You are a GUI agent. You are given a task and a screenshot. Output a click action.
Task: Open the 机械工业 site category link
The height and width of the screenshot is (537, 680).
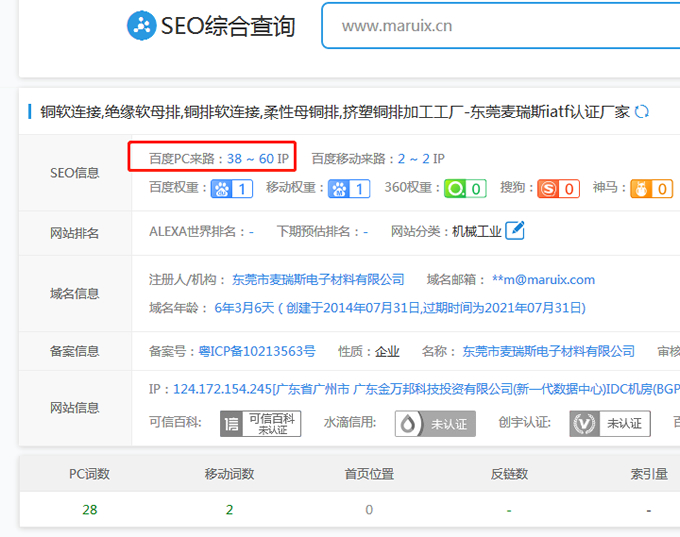pyautogui.click(x=477, y=231)
